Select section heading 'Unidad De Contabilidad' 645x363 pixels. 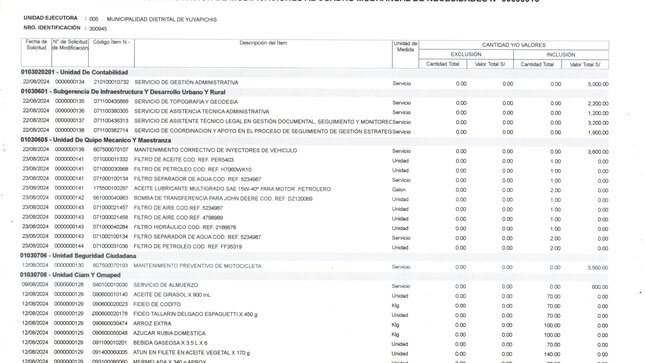(94, 72)
